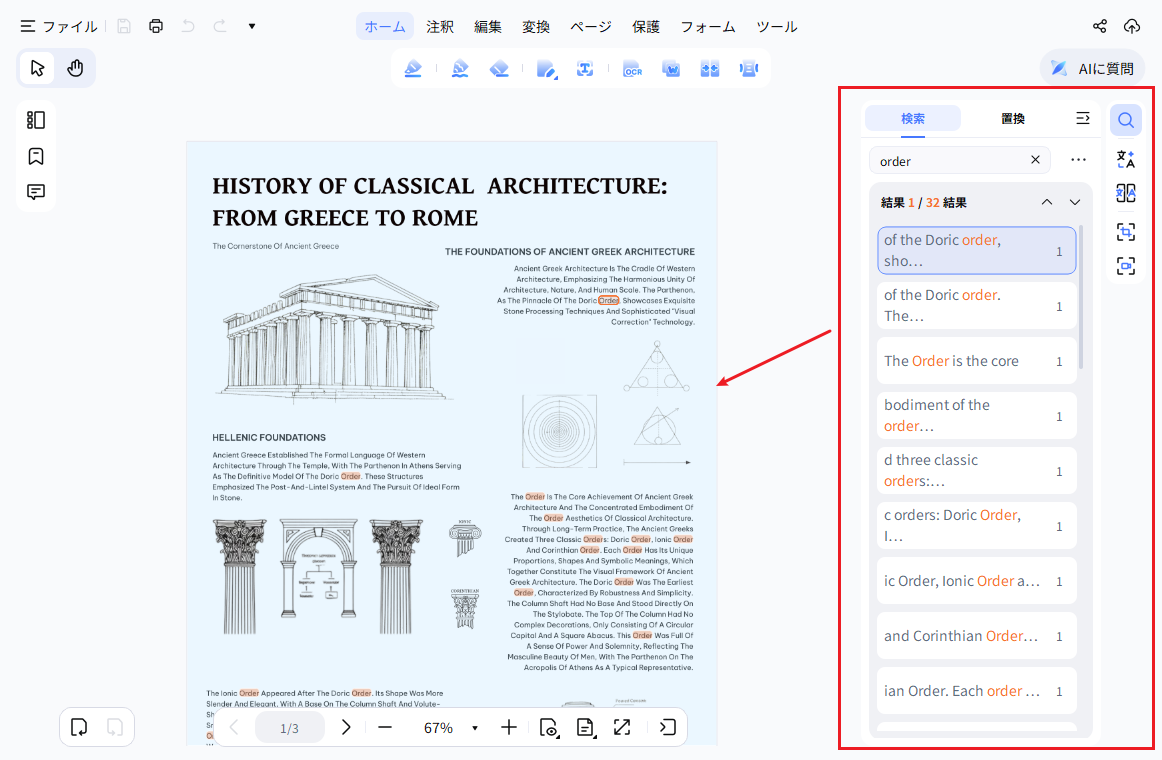Viewport: 1162px width, 760px height.
Task: Click the cloud upload icon
Action: tap(1132, 27)
